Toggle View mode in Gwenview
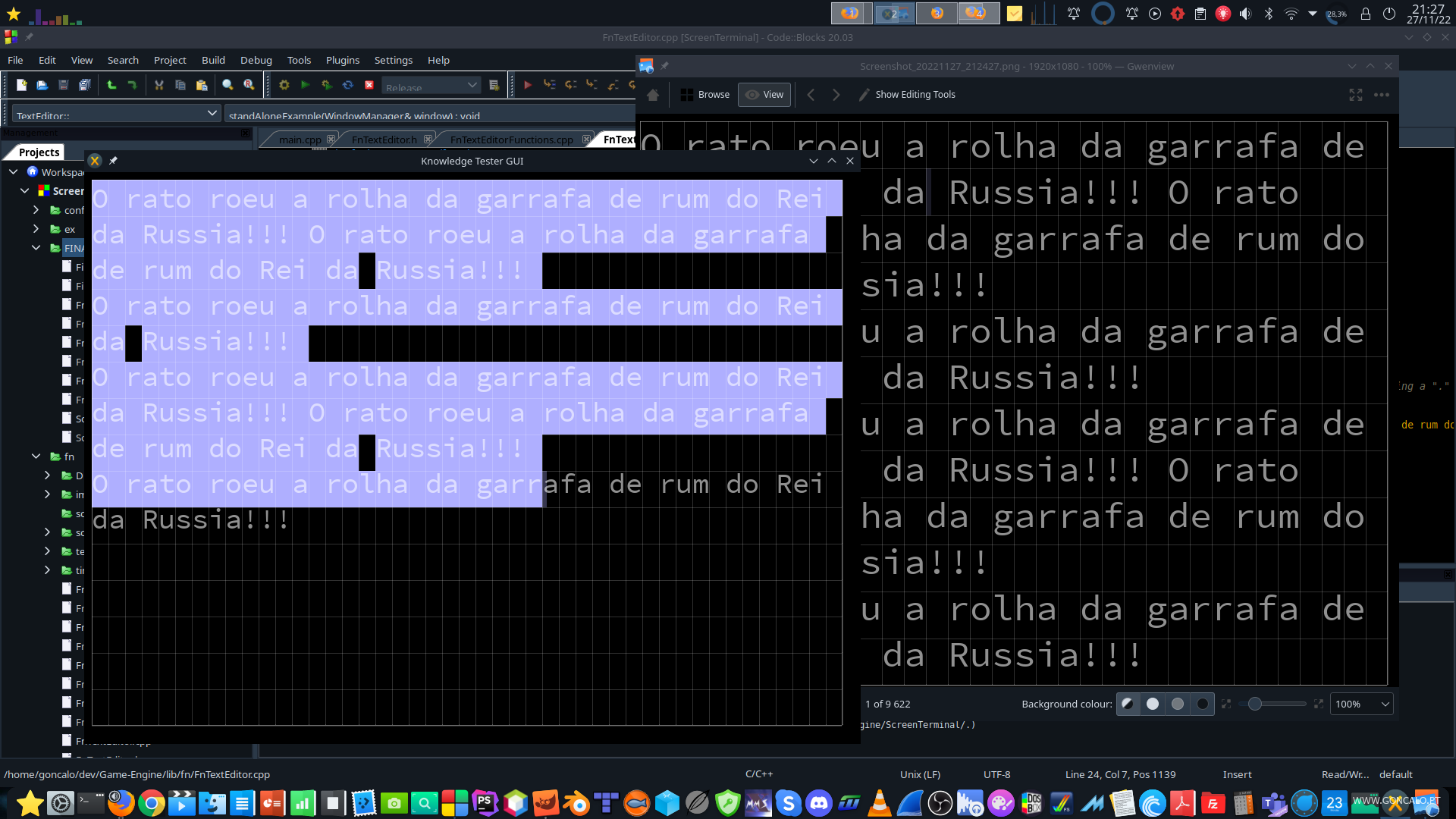This screenshot has width=1456, height=819. [x=764, y=95]
